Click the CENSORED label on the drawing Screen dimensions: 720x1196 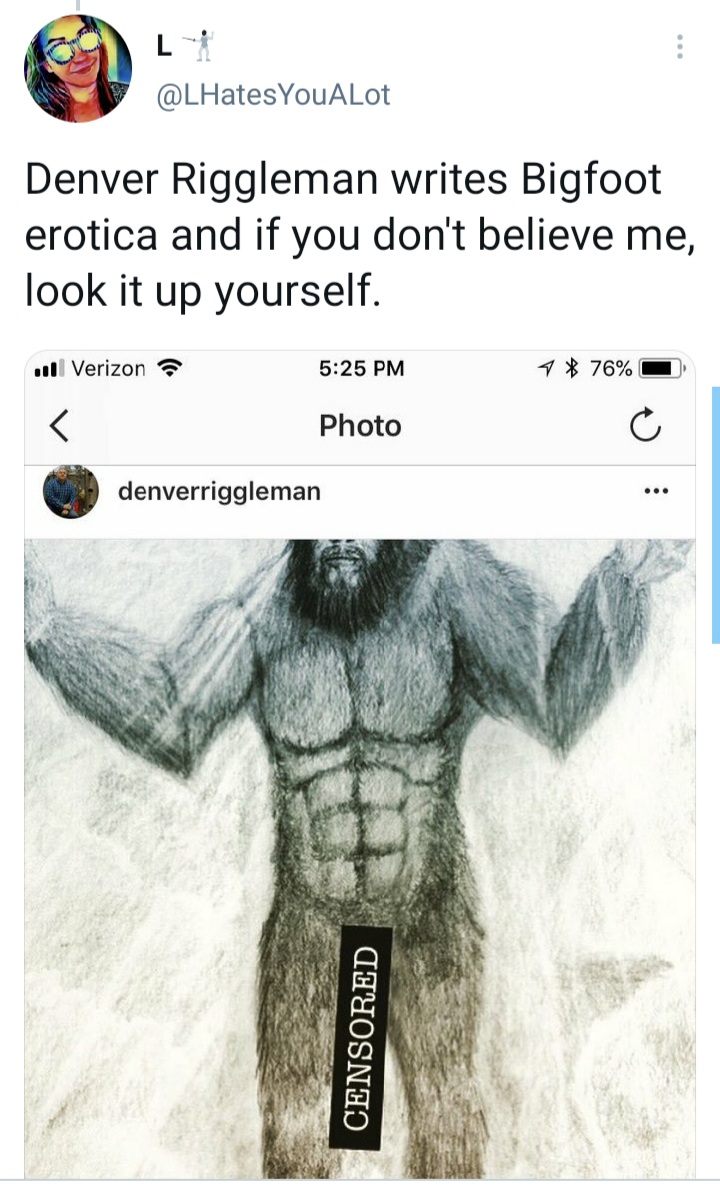click(361, 1037)
